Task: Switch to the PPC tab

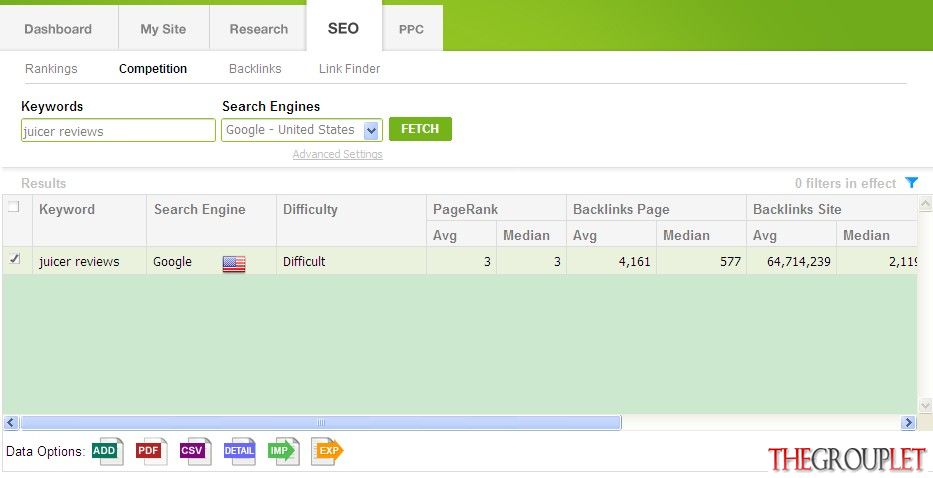Action: pyautogui.click(x=412, y=29)
